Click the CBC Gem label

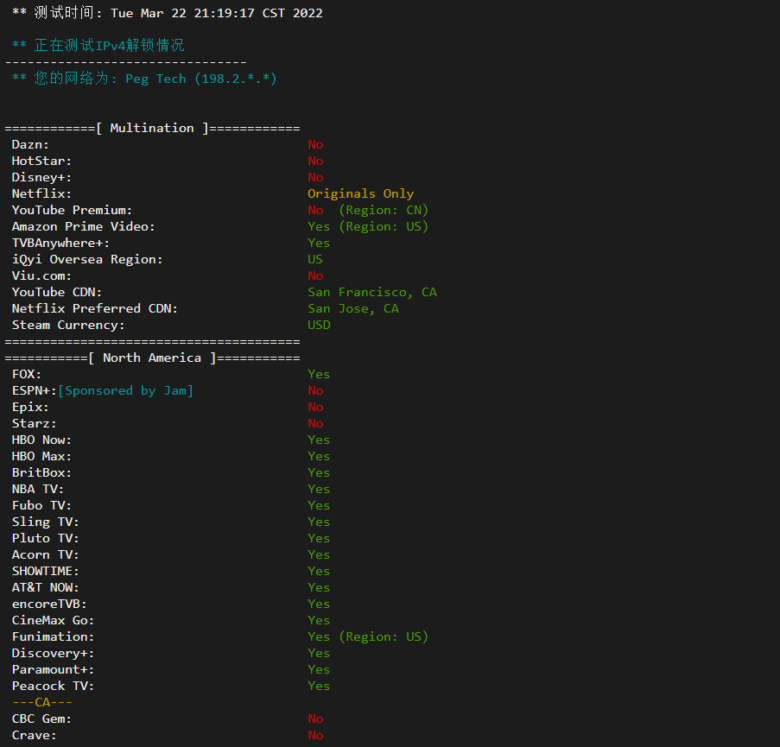pos(41,718)
